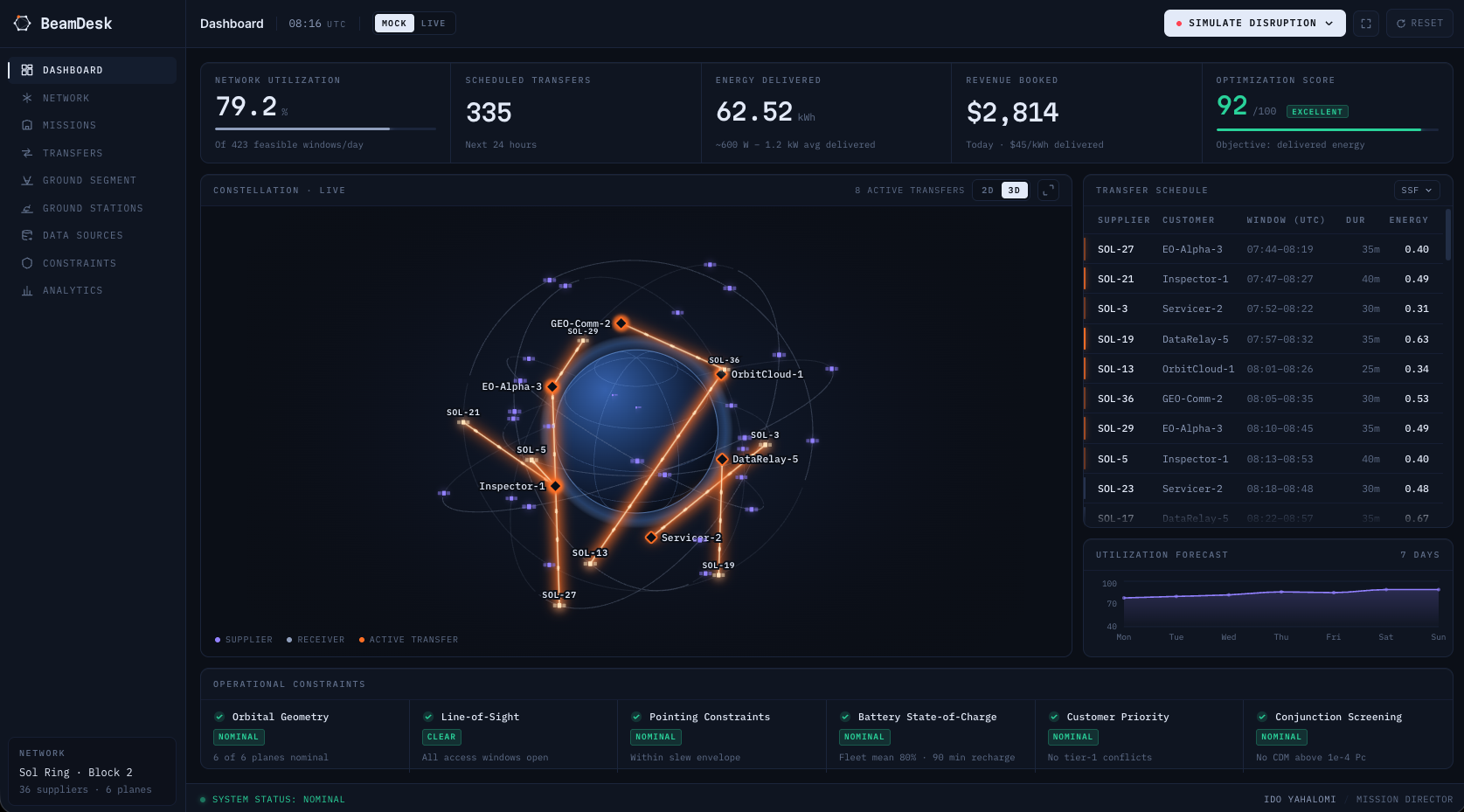1464x812 pixels.
Task: Click the RESET button
Action: pyautogui.click(x=1419, y=24)
